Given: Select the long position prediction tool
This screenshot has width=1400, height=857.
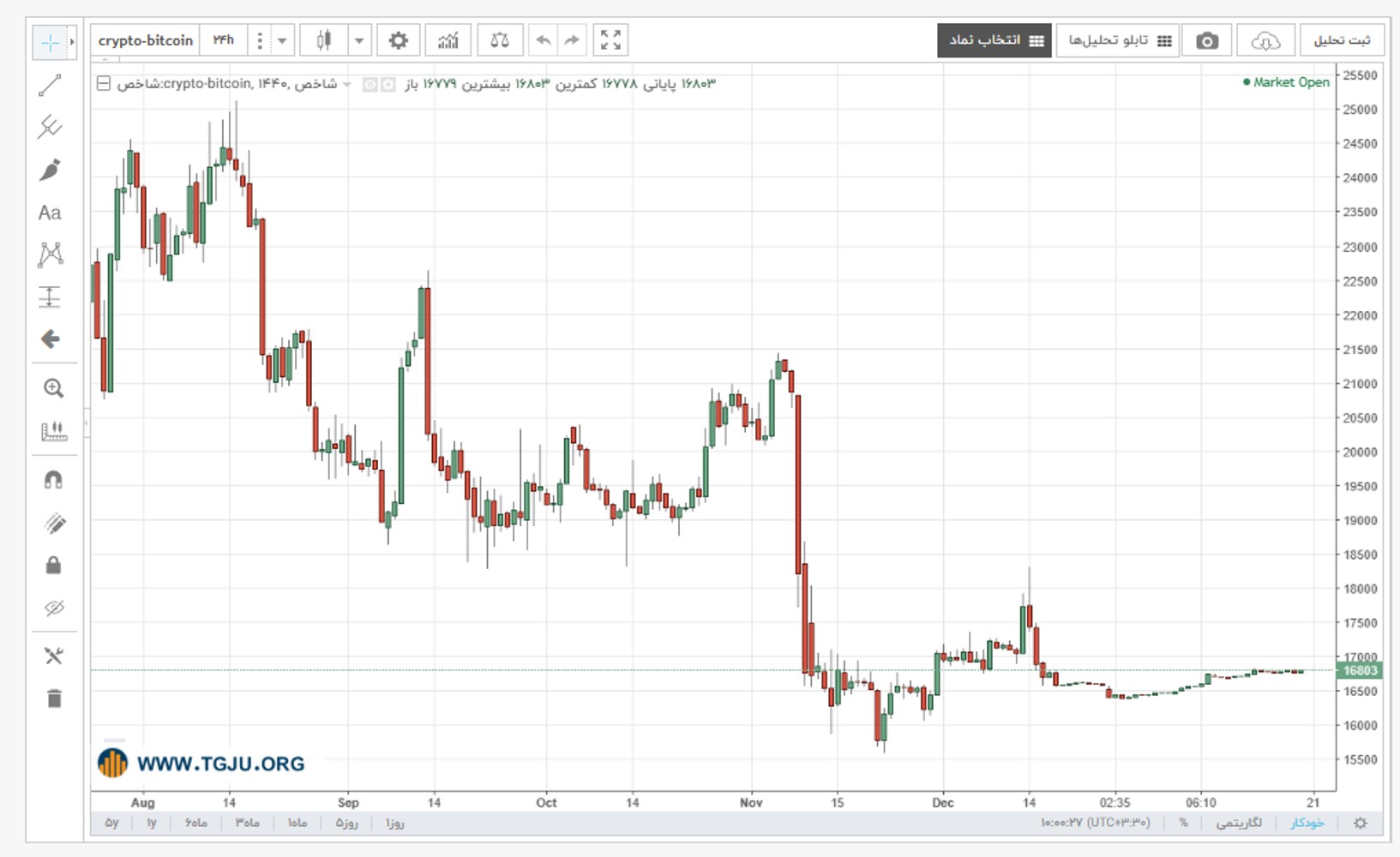Looking at the screenshot, I should click(50, 297).
